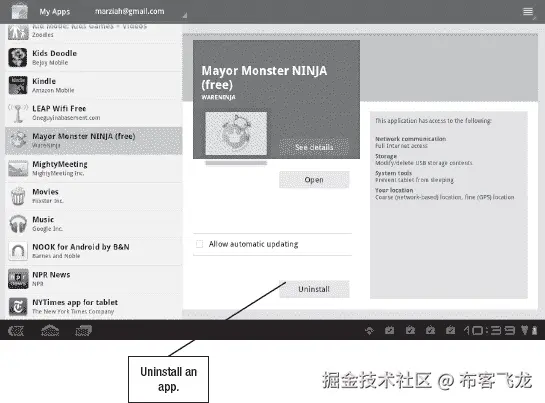Click the WARENINJA developer name
Screen dimensions: 545x403
coord(218,97)
